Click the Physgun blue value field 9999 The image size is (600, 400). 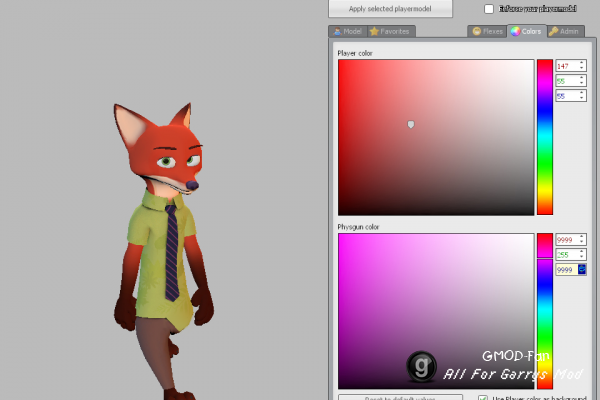(567, 269)
